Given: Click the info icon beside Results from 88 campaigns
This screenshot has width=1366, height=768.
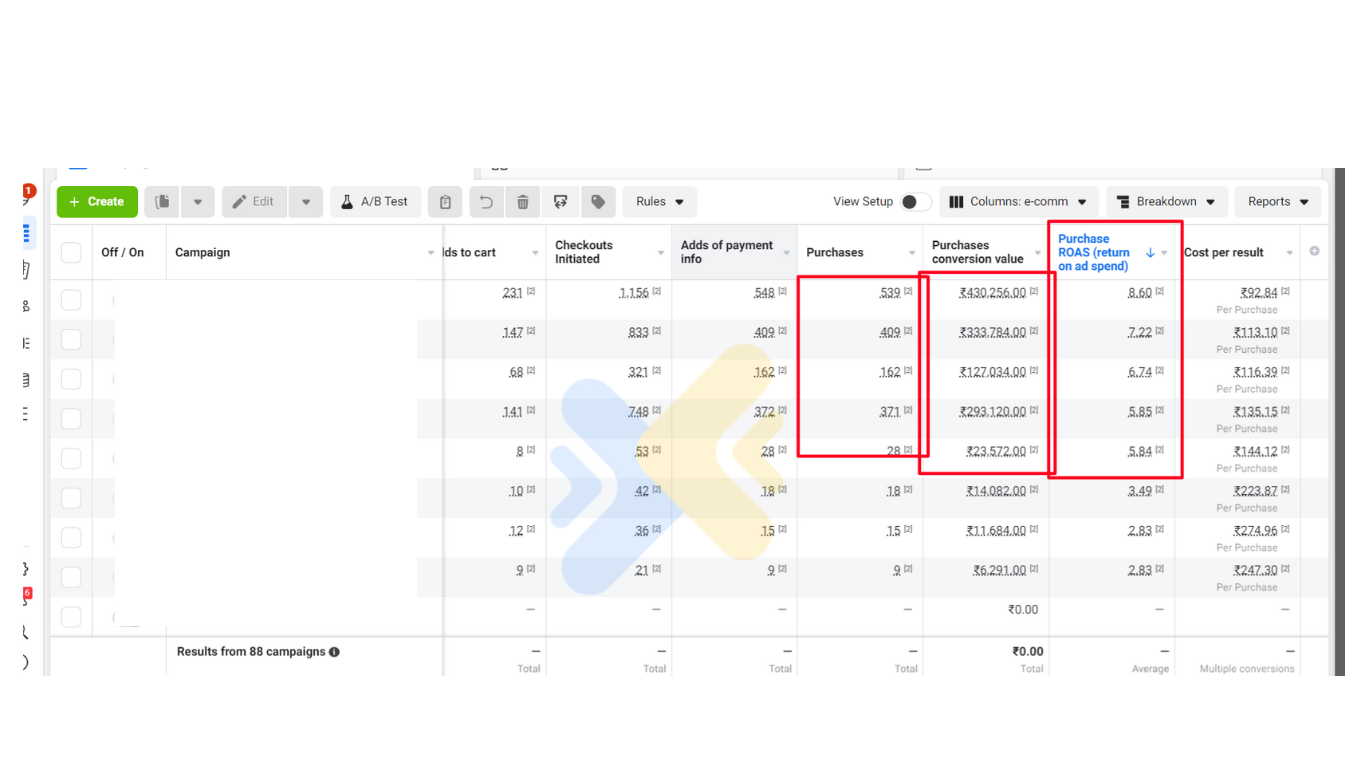Looking at the screenshot, I should click(x=334, y=652).
